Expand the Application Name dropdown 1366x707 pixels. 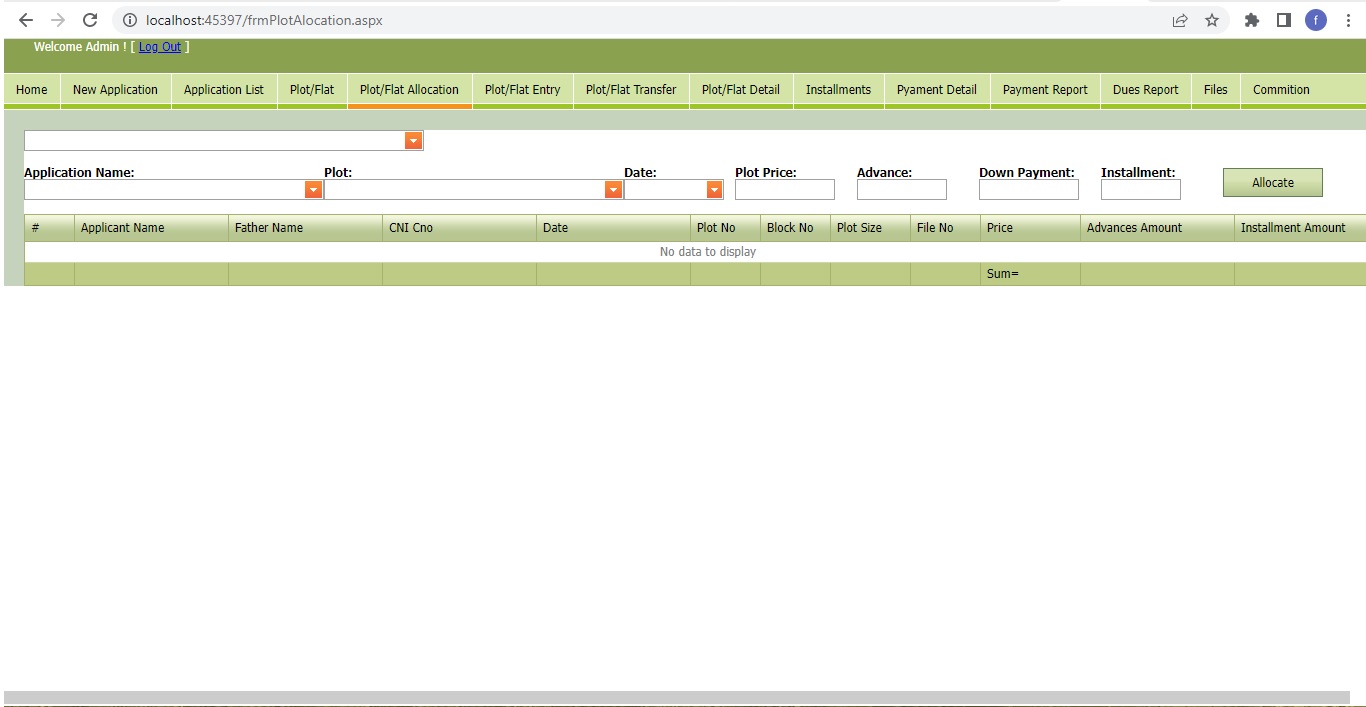[313, 190]
